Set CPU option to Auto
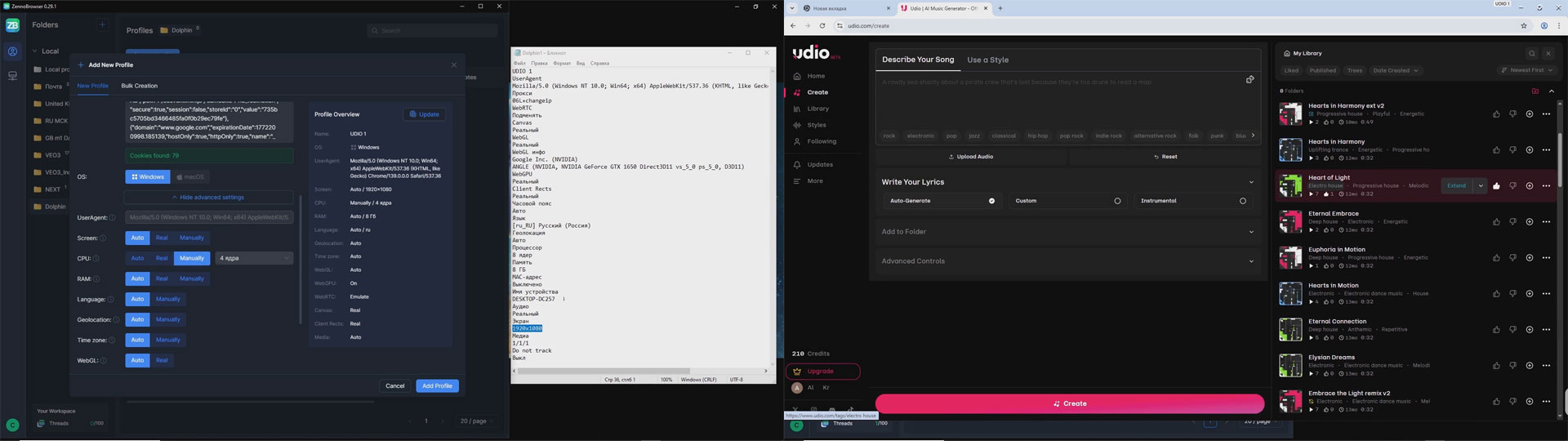This screenshot has width=1568, height=441. pyautogui.click(x=137, y=258)
